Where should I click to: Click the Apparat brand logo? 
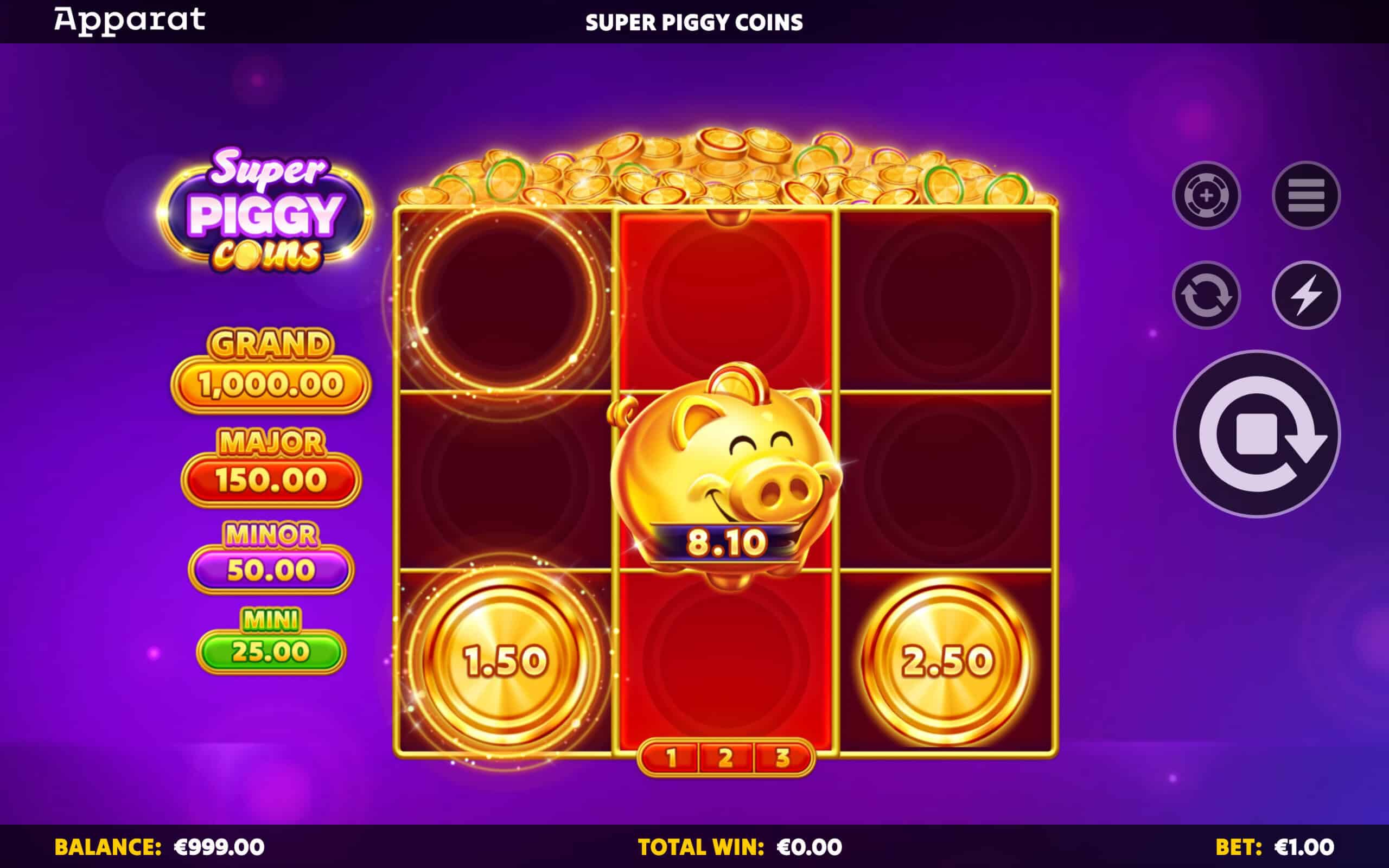coord(130,21)
